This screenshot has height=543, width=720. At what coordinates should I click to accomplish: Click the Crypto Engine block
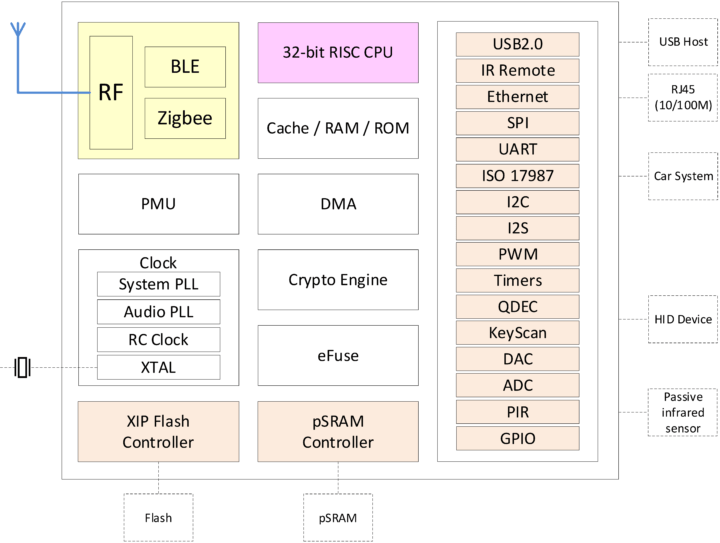(x=338, y=280)
